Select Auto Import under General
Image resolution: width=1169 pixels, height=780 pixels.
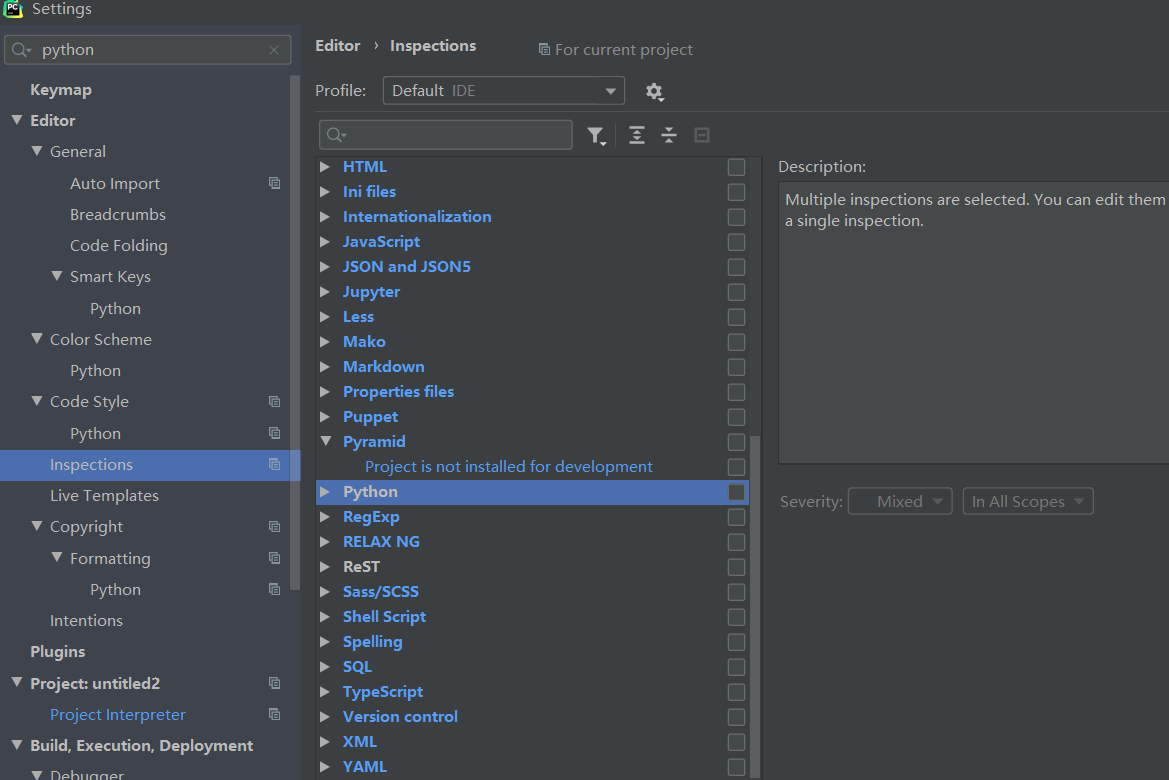[x=115, y=183]
